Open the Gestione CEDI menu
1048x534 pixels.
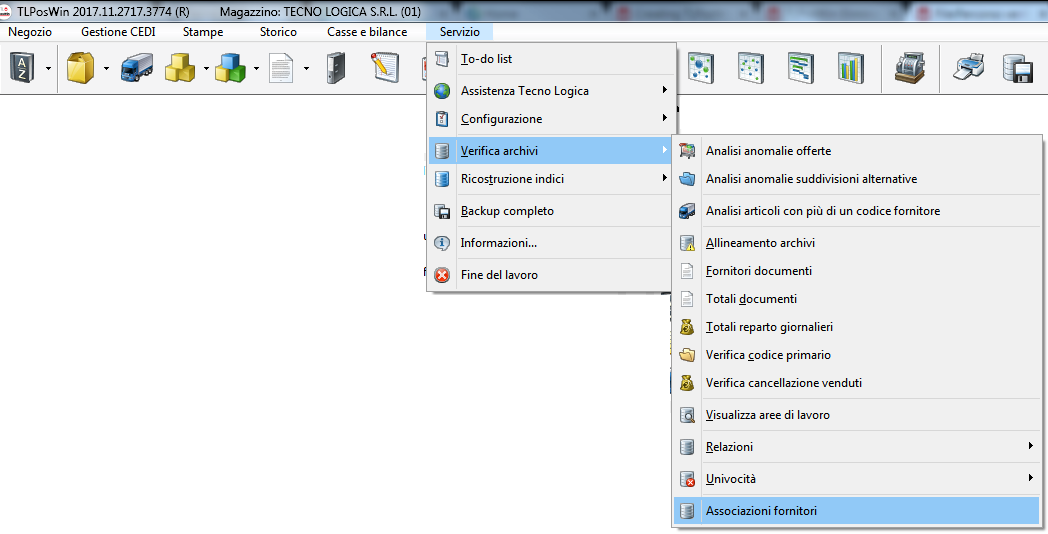pos(118,32)
